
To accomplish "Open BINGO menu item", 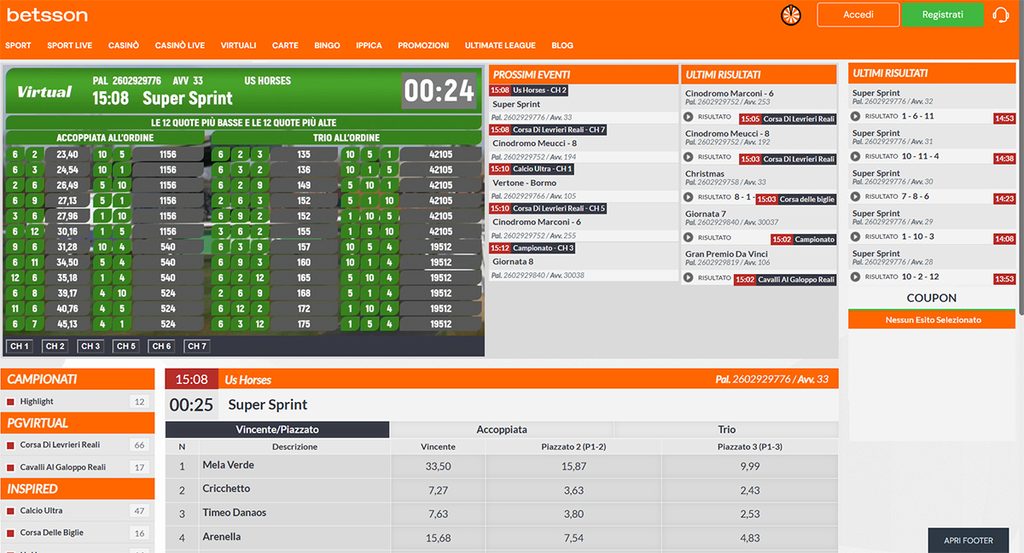I will (327, 45).
